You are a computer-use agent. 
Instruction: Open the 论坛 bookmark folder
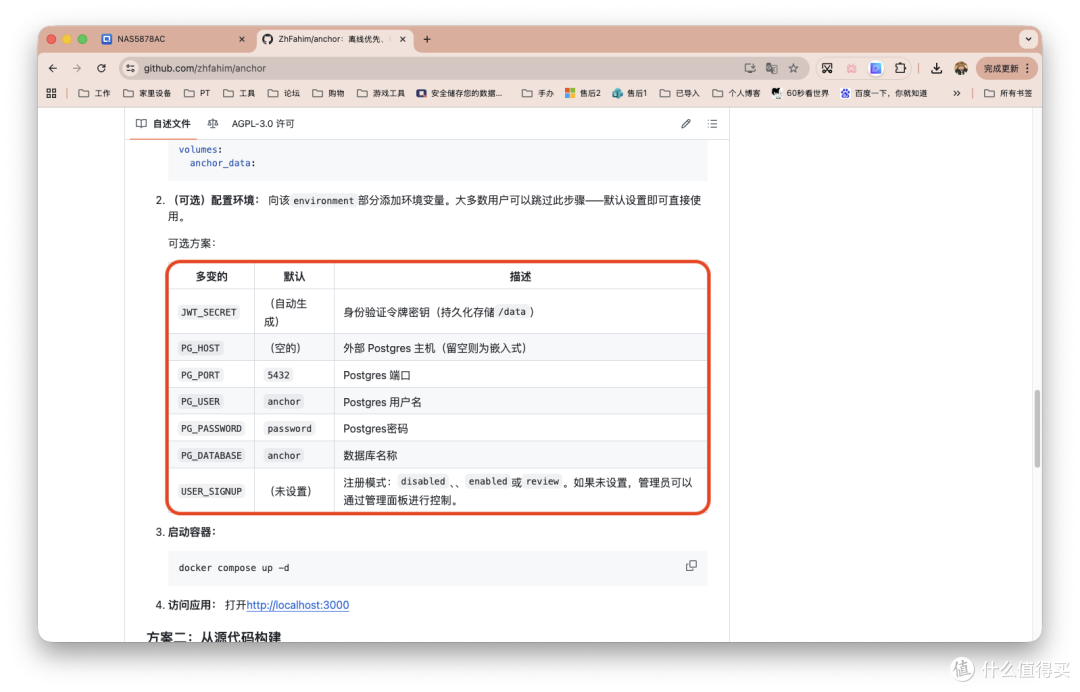click(x=284, y=93)
